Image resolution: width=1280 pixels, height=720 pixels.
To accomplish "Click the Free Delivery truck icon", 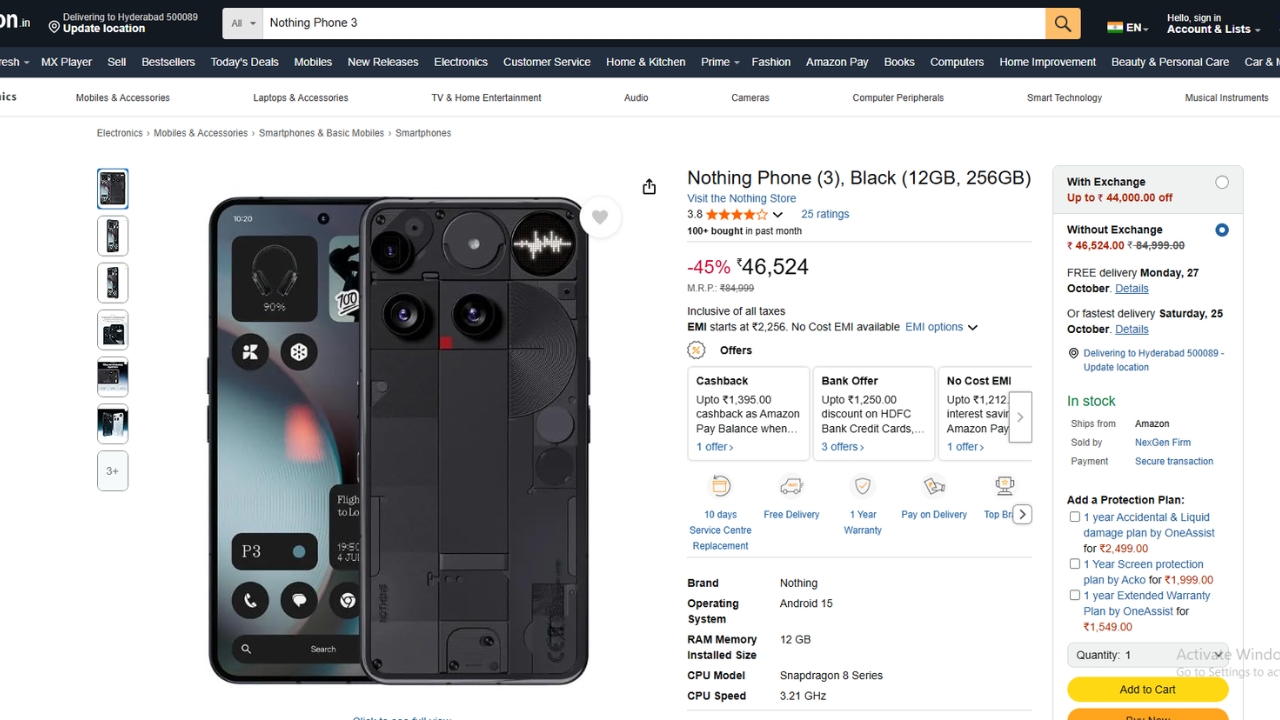I will tap(791, 487).
